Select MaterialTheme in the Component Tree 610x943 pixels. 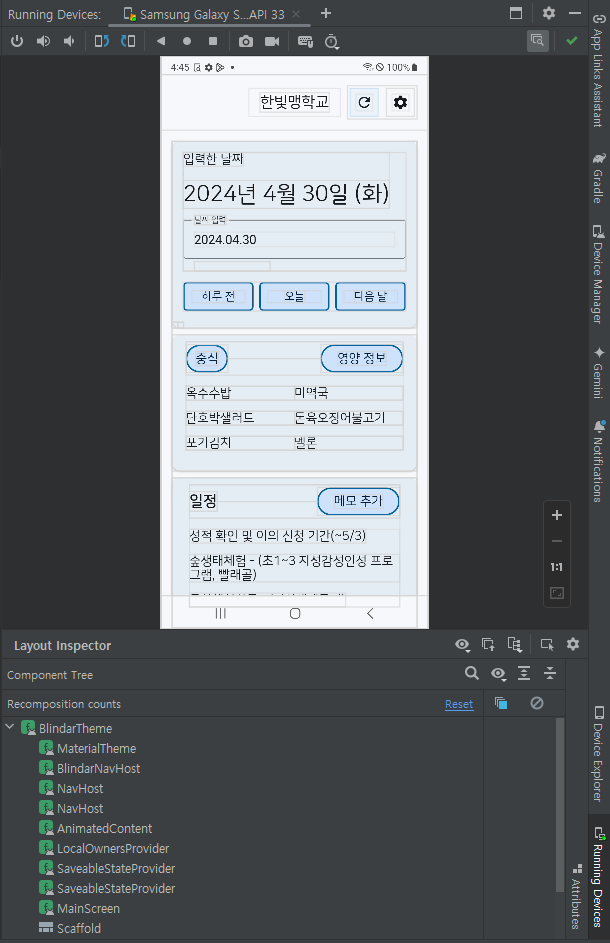pyautogui.click(x=96, y=749)
